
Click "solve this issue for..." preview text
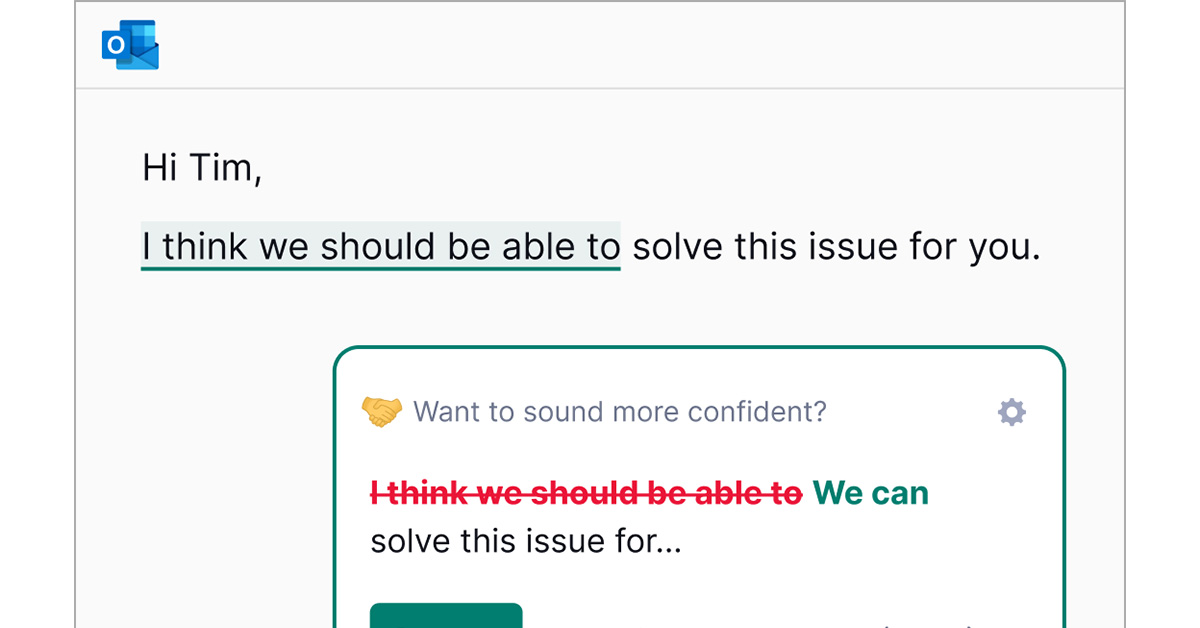point(526,543)
